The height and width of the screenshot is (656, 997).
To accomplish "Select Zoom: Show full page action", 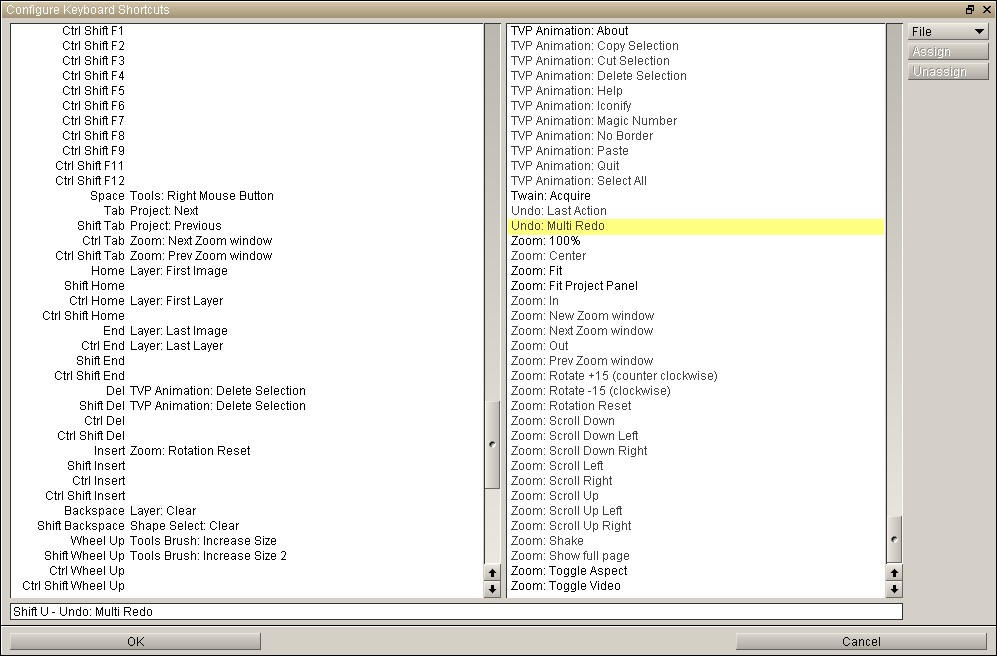I will click(696, 556).
